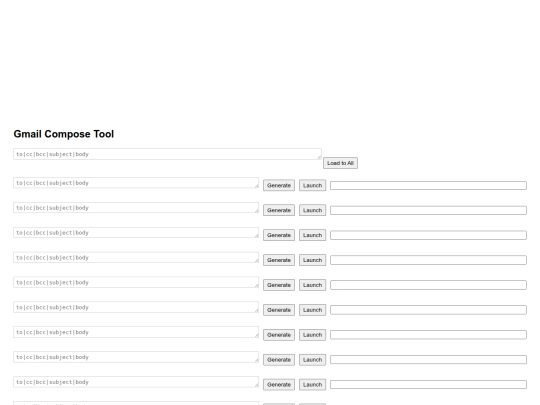Click Launch in the second row
Image resolution: width=540 pixels, height=405 pixels.
pos(312,210)
